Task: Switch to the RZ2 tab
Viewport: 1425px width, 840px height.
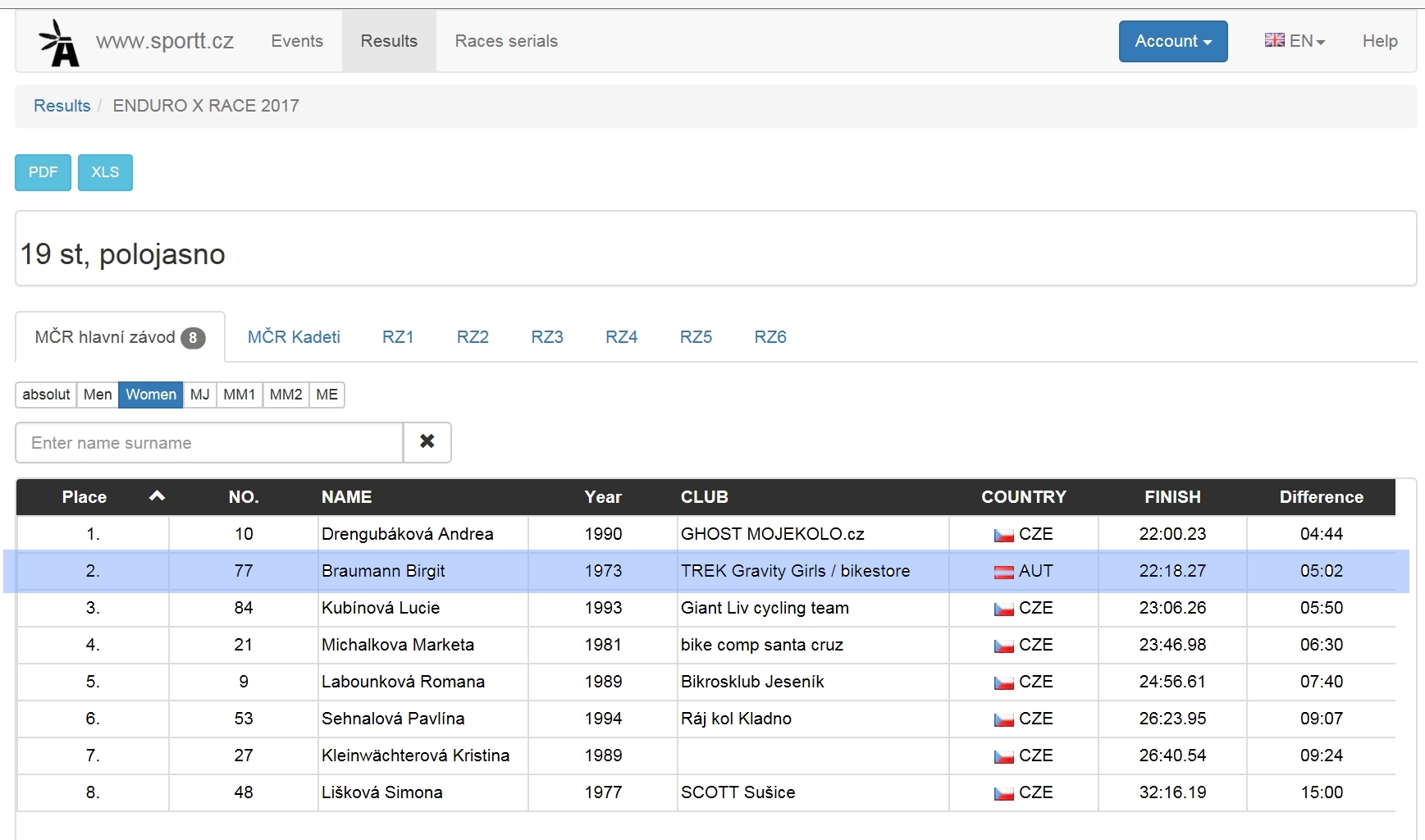Action: click(x=473, y=337)
